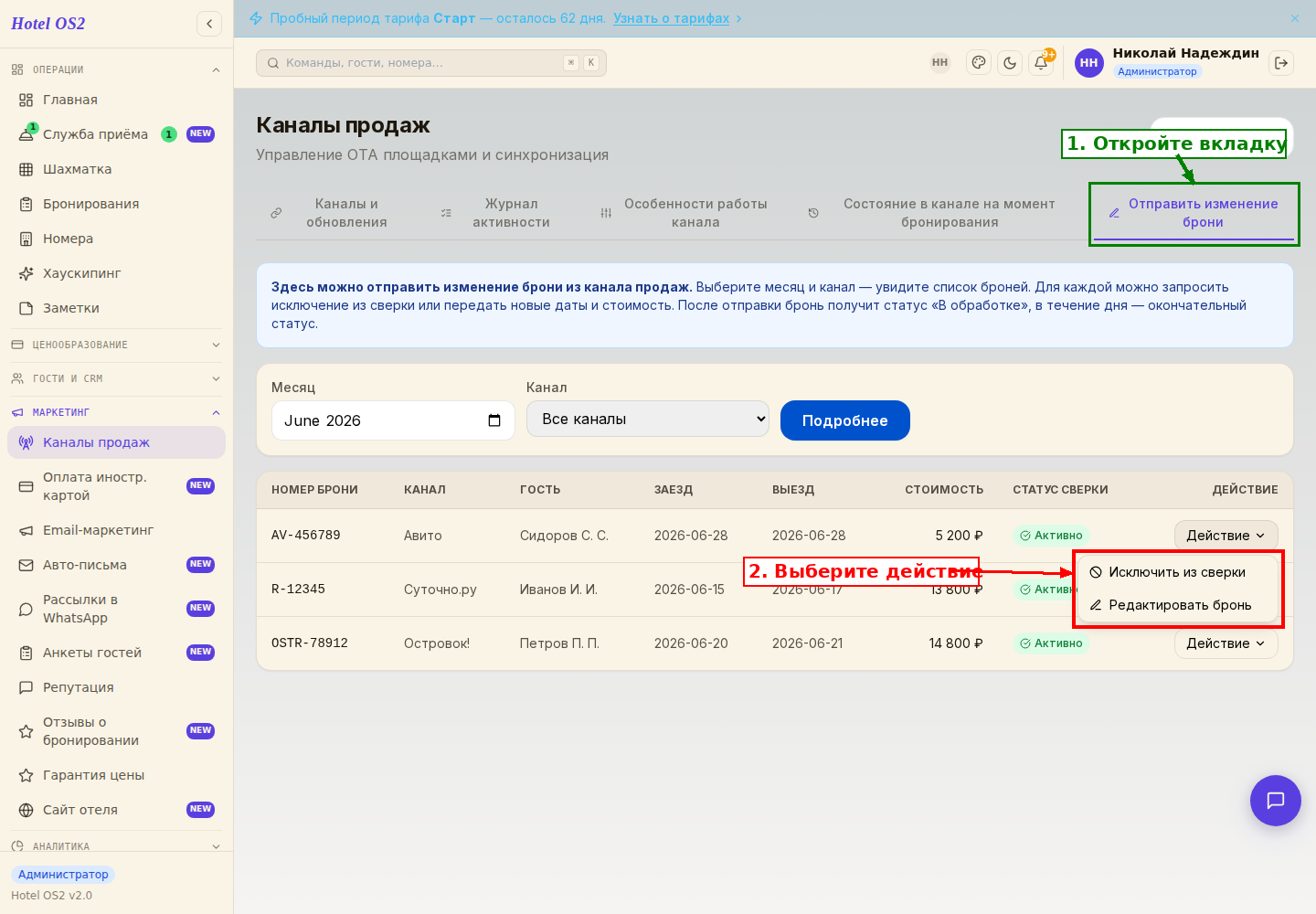
Task: Click the Месяц June 2026 field
Action: [393, 420]
